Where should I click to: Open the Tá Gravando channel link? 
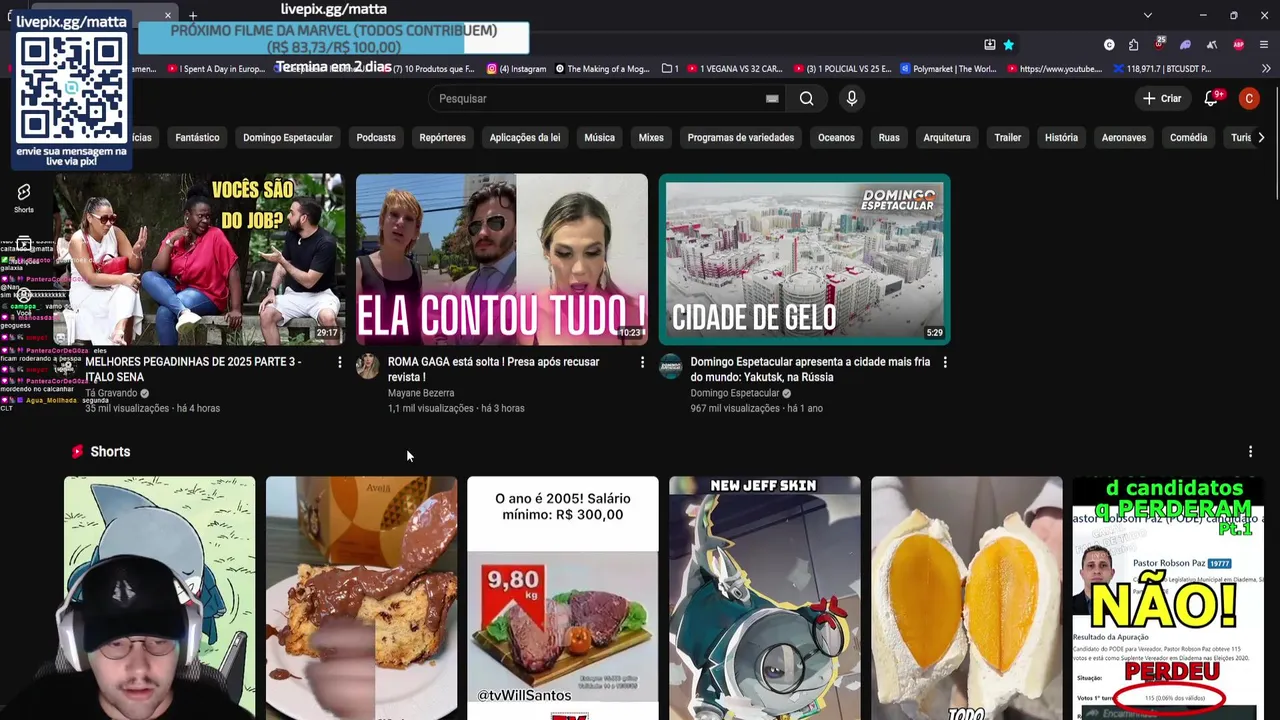click(111, 393)
